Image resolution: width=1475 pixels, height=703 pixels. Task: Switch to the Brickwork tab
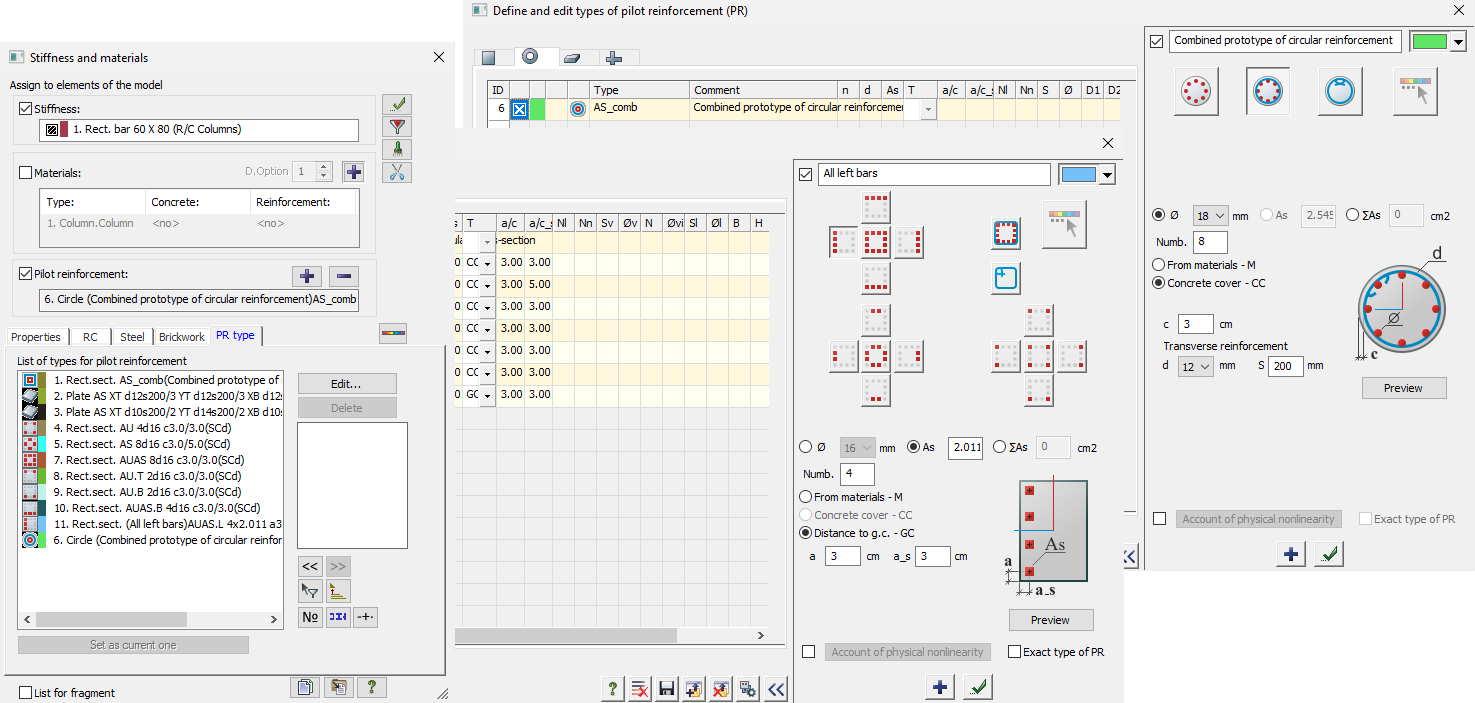pyautogui.click(x=181, y=337)
